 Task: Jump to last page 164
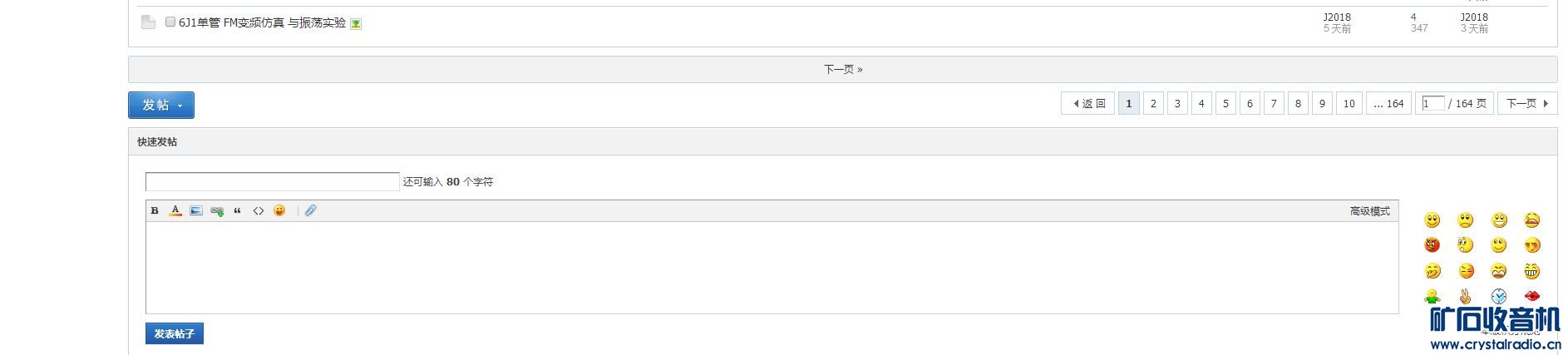[x=1388, y=104]
